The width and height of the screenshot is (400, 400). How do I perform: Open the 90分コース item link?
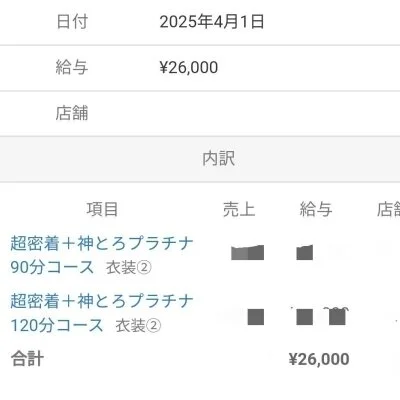102,255
